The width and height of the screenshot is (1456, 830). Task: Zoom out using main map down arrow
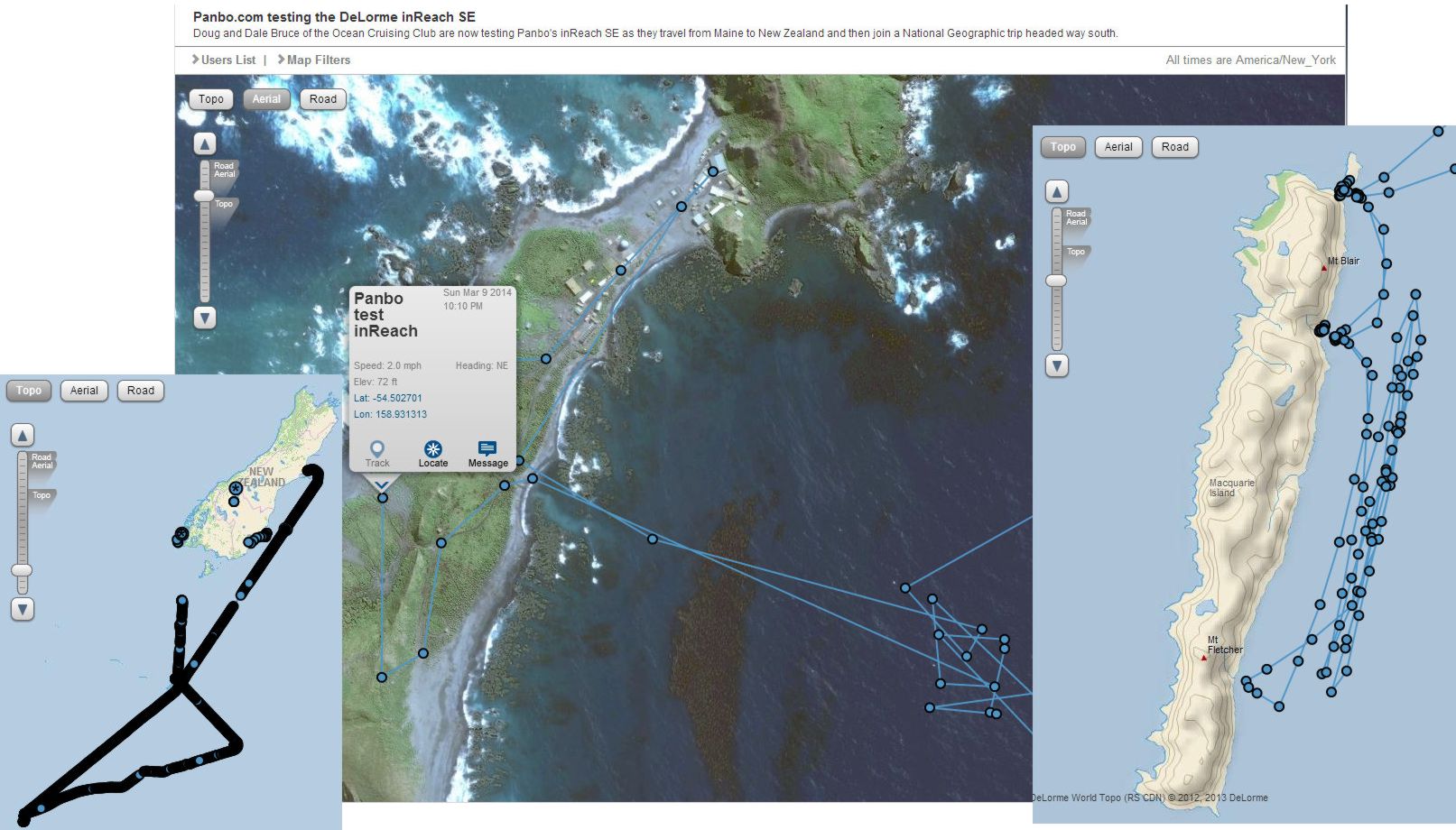(x=205, y=318)
